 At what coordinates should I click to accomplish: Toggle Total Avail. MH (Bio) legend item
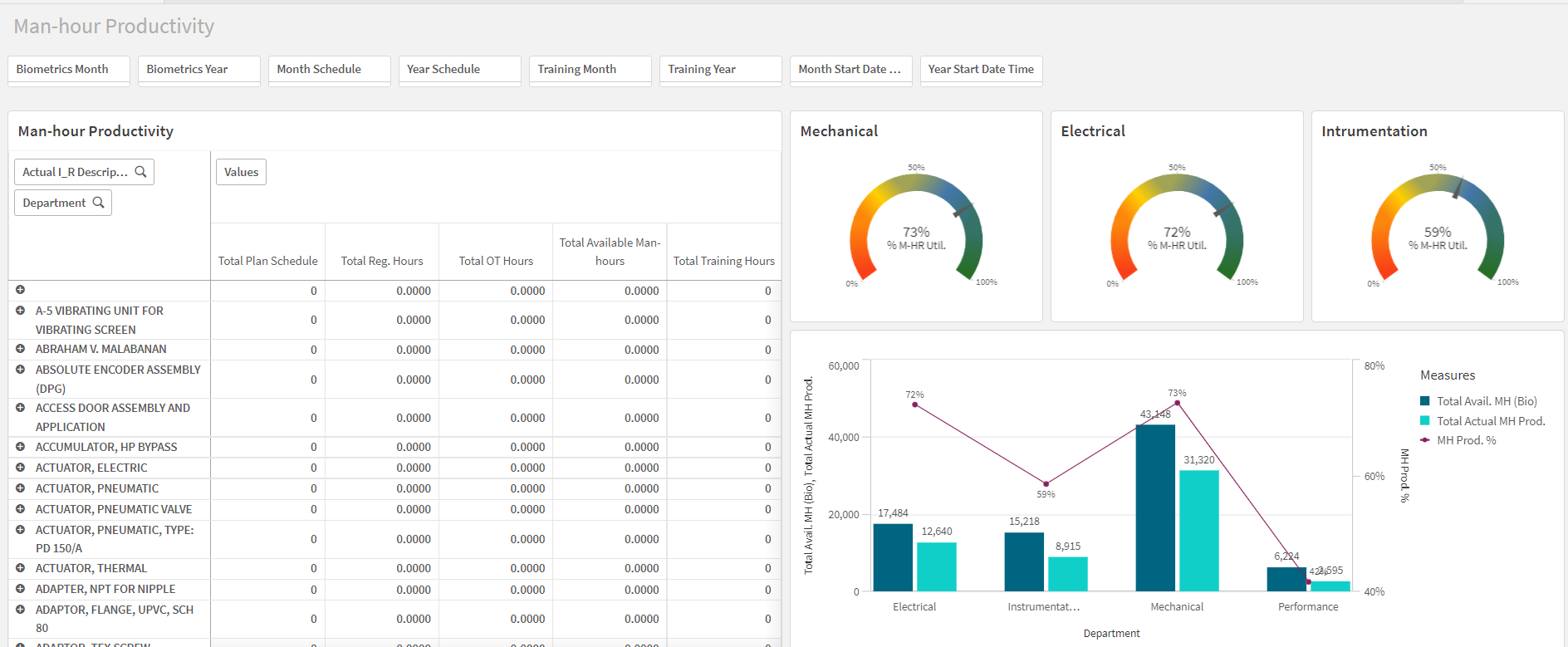(1486, 401)
